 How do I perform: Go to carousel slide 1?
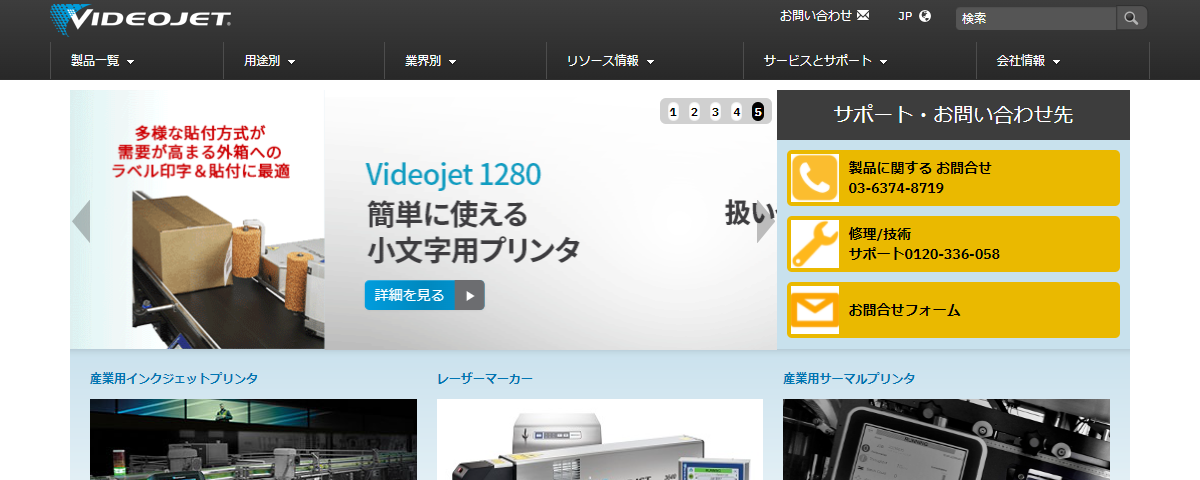pos(673,112)
